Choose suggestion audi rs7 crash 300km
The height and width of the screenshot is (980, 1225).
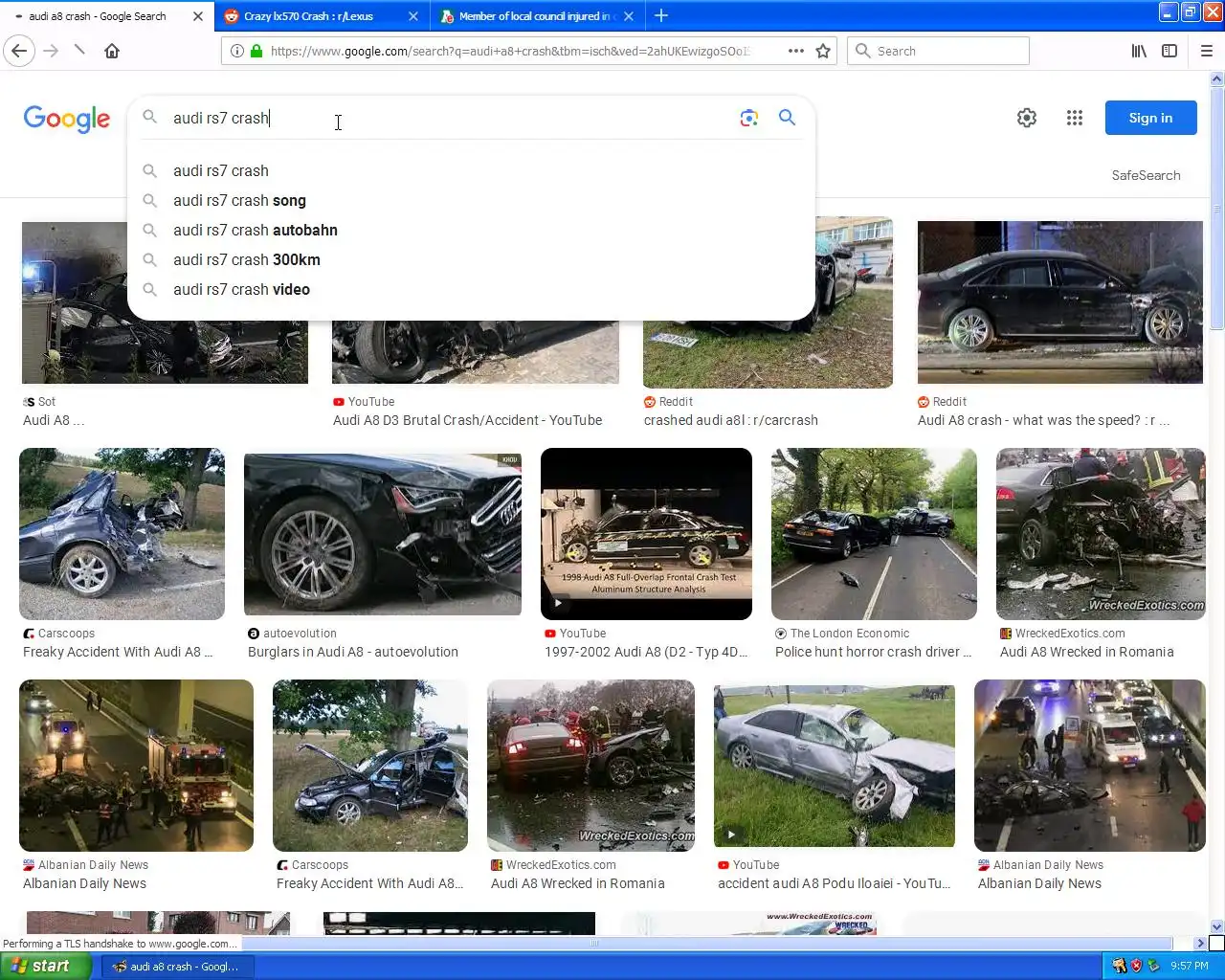246,259
